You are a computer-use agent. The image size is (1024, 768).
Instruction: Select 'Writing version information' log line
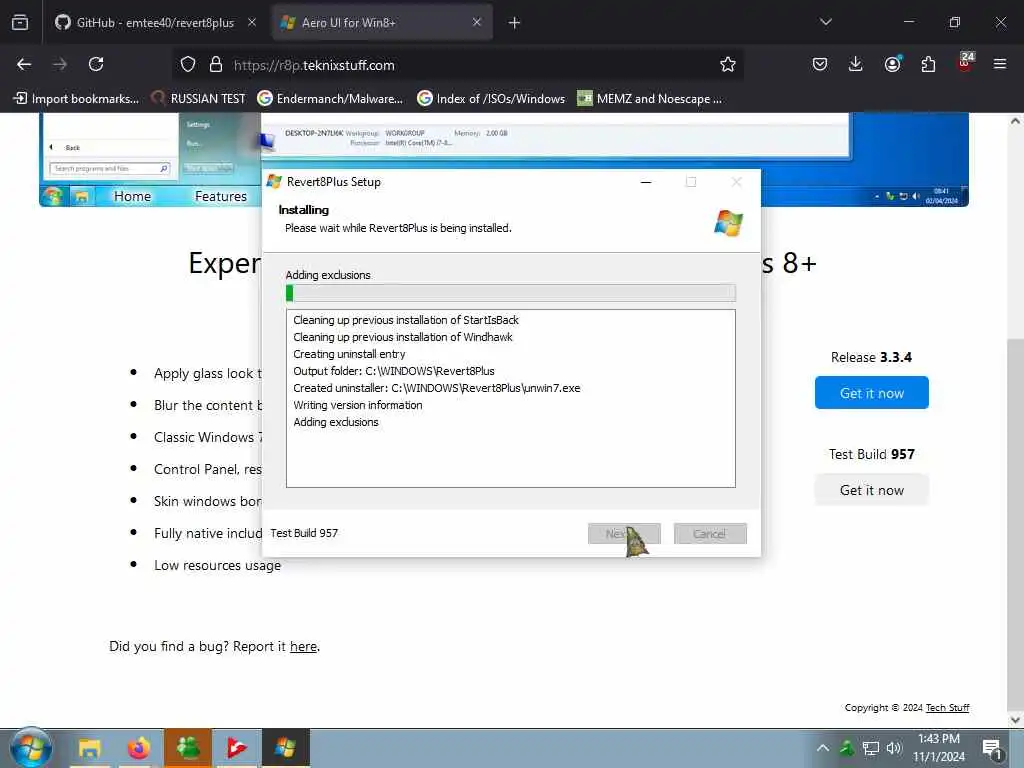click(x=358, y=405)
